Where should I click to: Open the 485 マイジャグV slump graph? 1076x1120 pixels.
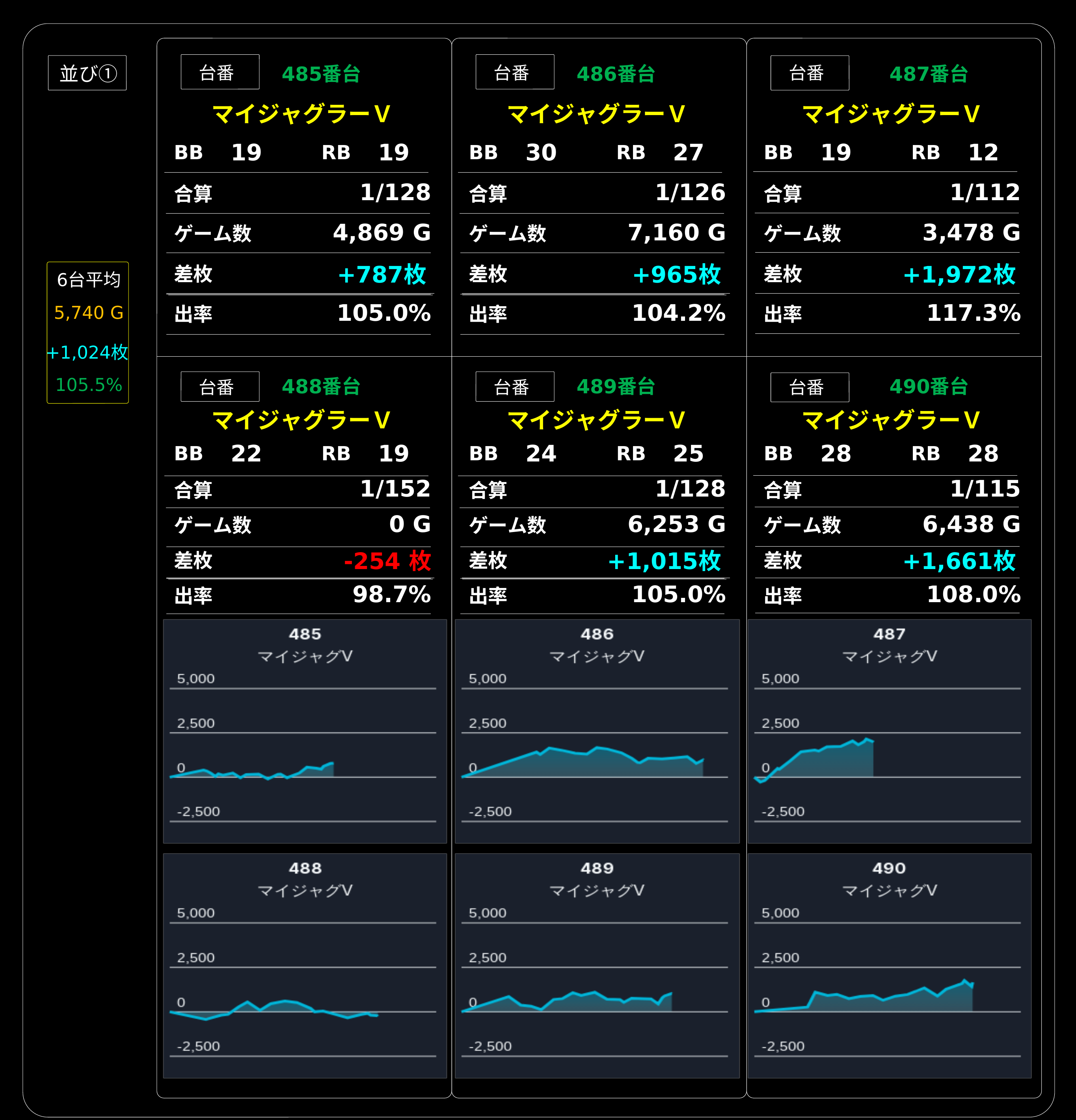pos(305,731)
